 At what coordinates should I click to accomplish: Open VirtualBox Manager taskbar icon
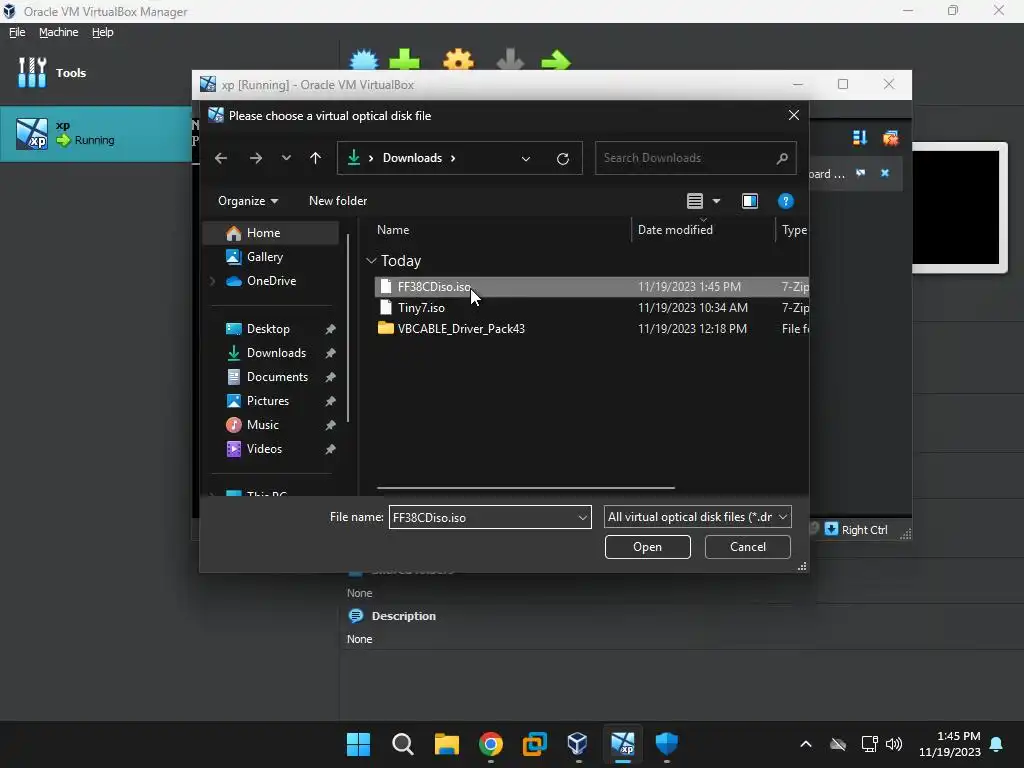click(578, 744)
